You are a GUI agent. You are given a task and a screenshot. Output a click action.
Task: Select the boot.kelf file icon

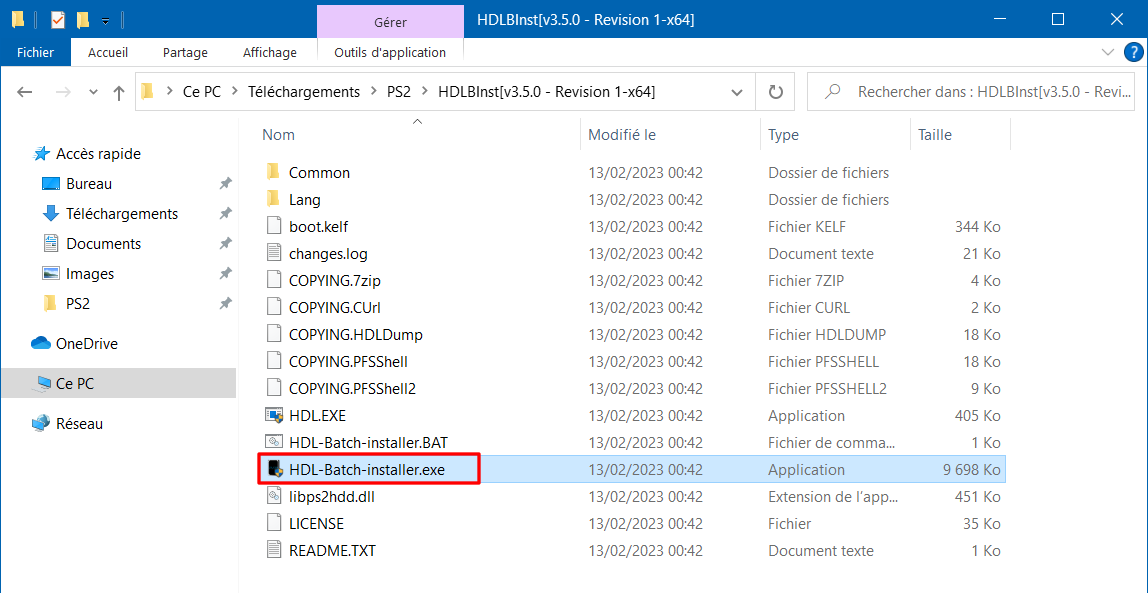[x=274, y=226]
